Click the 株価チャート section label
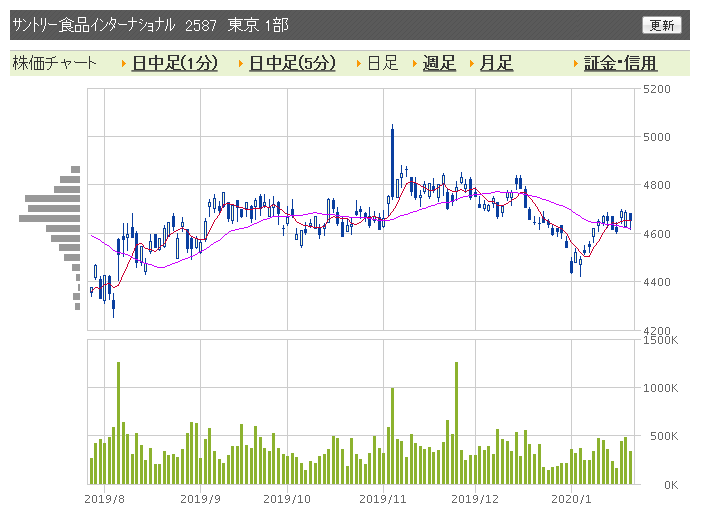Viewport: 701px width, 520px height. tap(54, 63)
